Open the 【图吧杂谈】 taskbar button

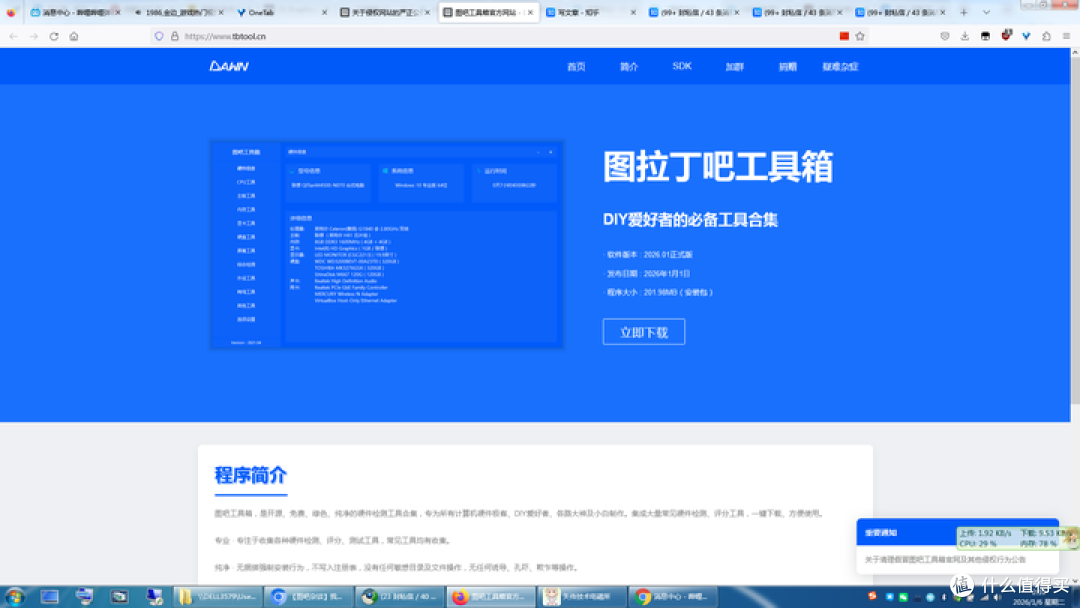pyautogui.click(x=309, y=596)
